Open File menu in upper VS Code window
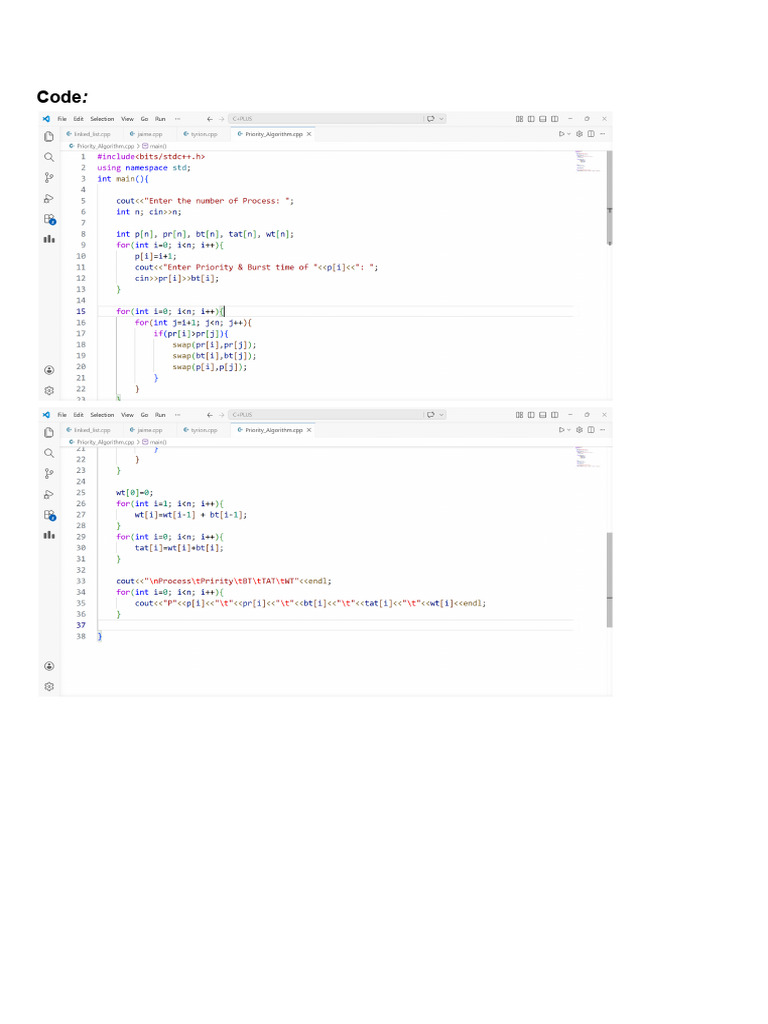This screenshot has height=1024, width=768. [x=62, y=119]
